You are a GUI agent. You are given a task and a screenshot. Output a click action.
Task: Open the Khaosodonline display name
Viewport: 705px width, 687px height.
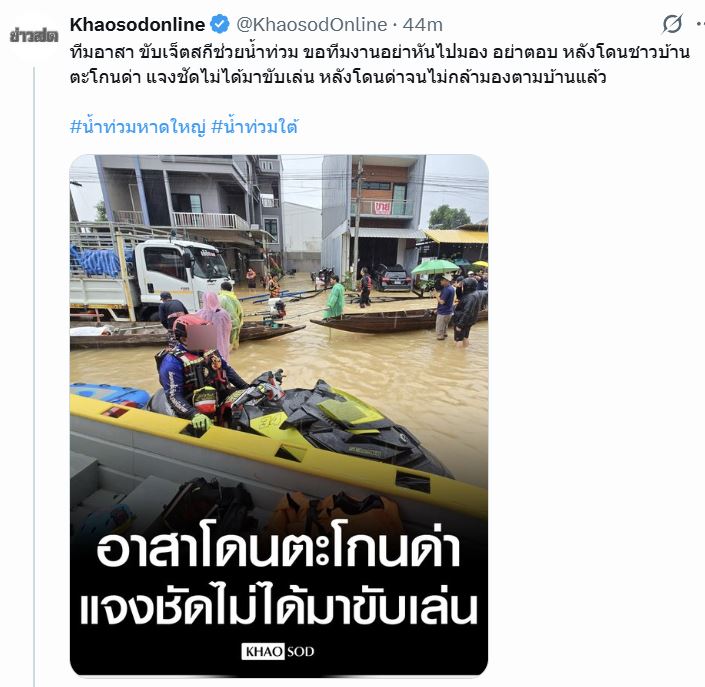[137, 24]
